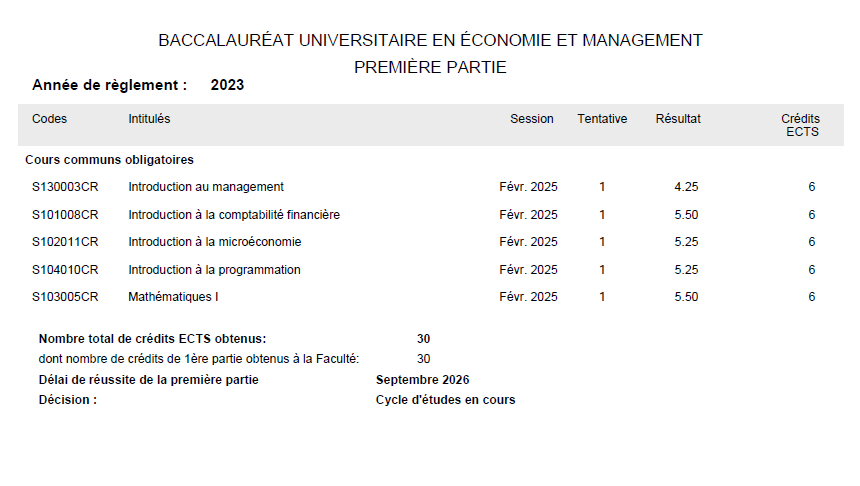Click the session date for Mathématiques I
The height and width of the screenshot is (486, 860).
(x=528, y=296)
